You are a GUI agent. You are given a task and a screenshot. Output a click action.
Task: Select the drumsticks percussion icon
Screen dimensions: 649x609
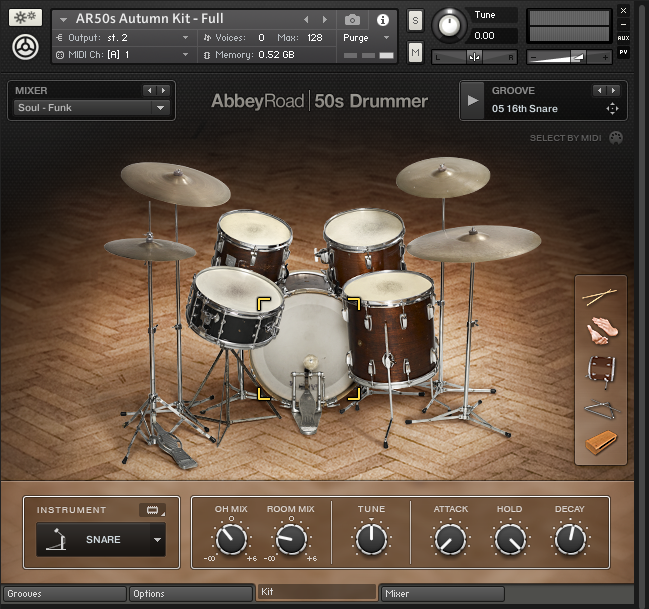pos(600,297)
